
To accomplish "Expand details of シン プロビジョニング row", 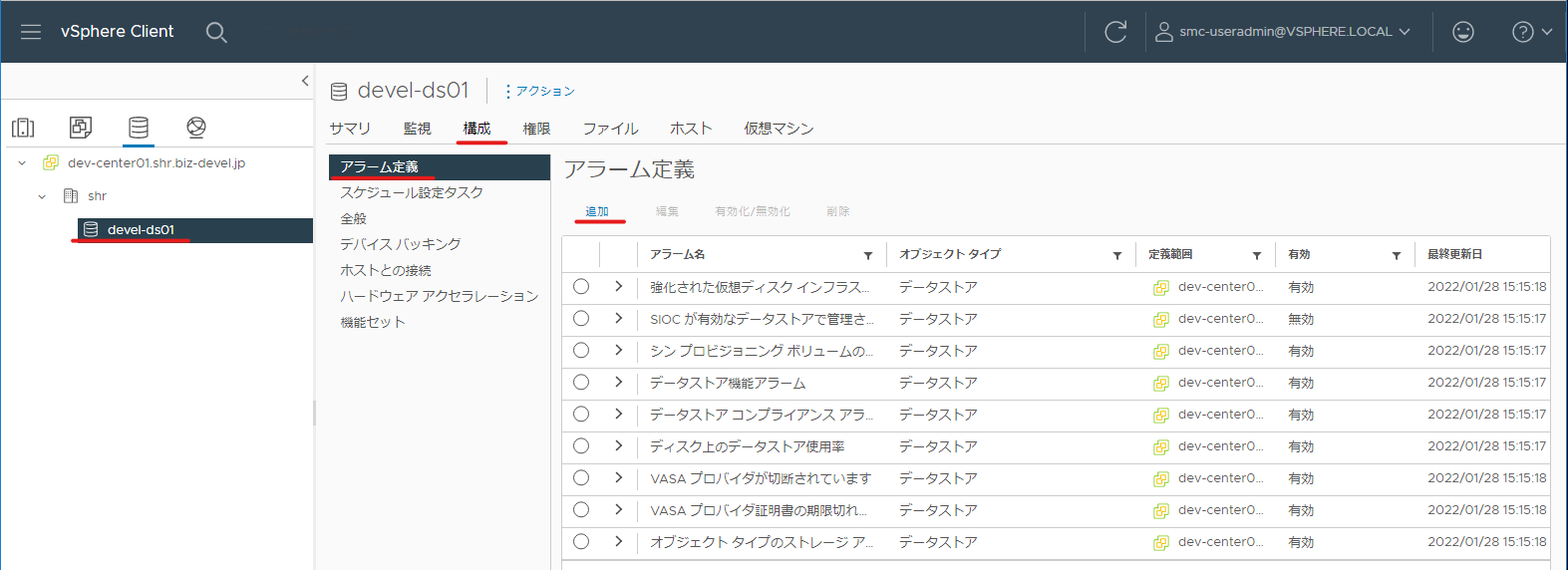I will (x=619, y=351).
